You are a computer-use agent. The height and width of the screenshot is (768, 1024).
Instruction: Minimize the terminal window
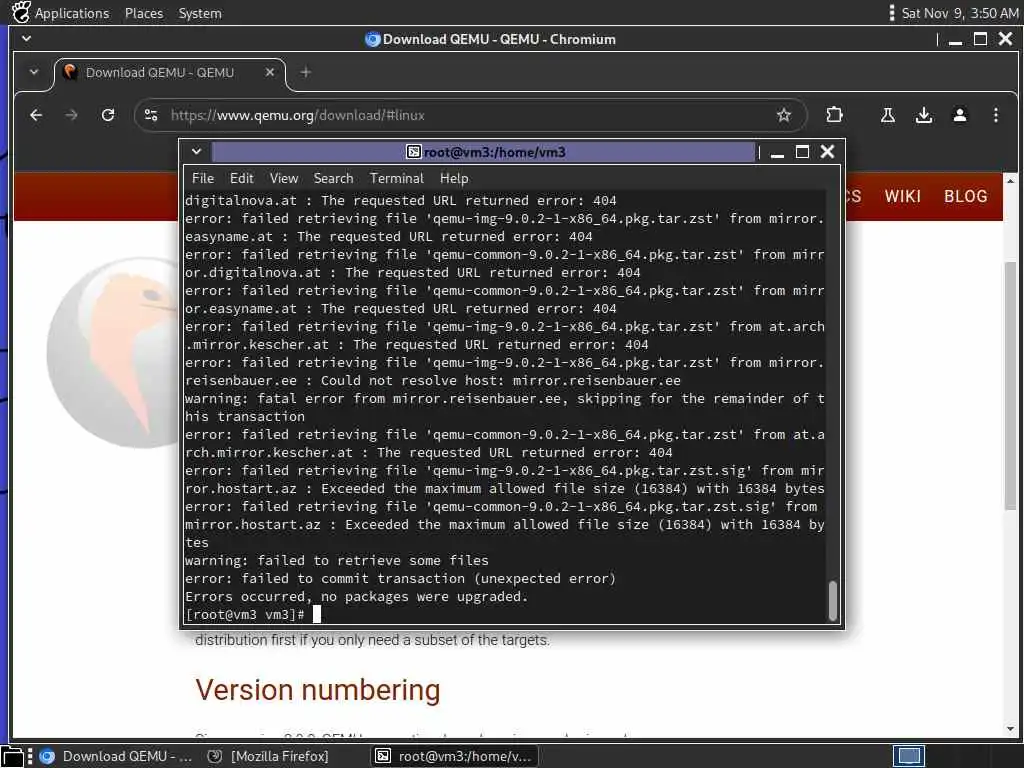[x=777, y=152]
